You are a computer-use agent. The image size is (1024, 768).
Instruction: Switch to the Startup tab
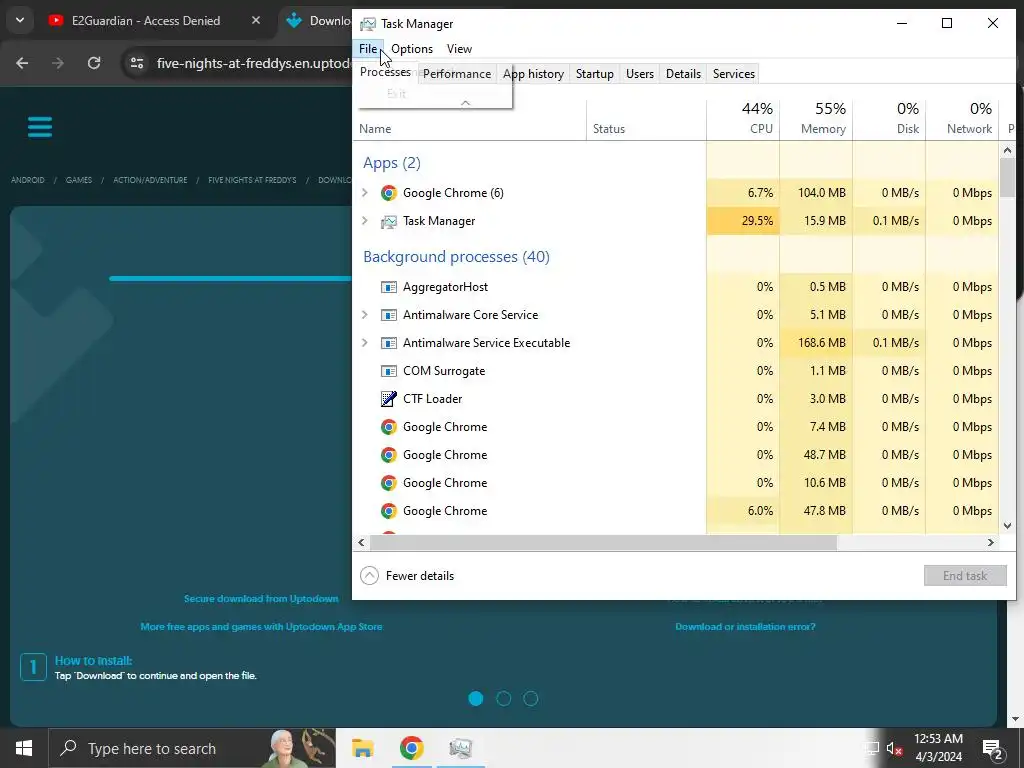(594, 74)
